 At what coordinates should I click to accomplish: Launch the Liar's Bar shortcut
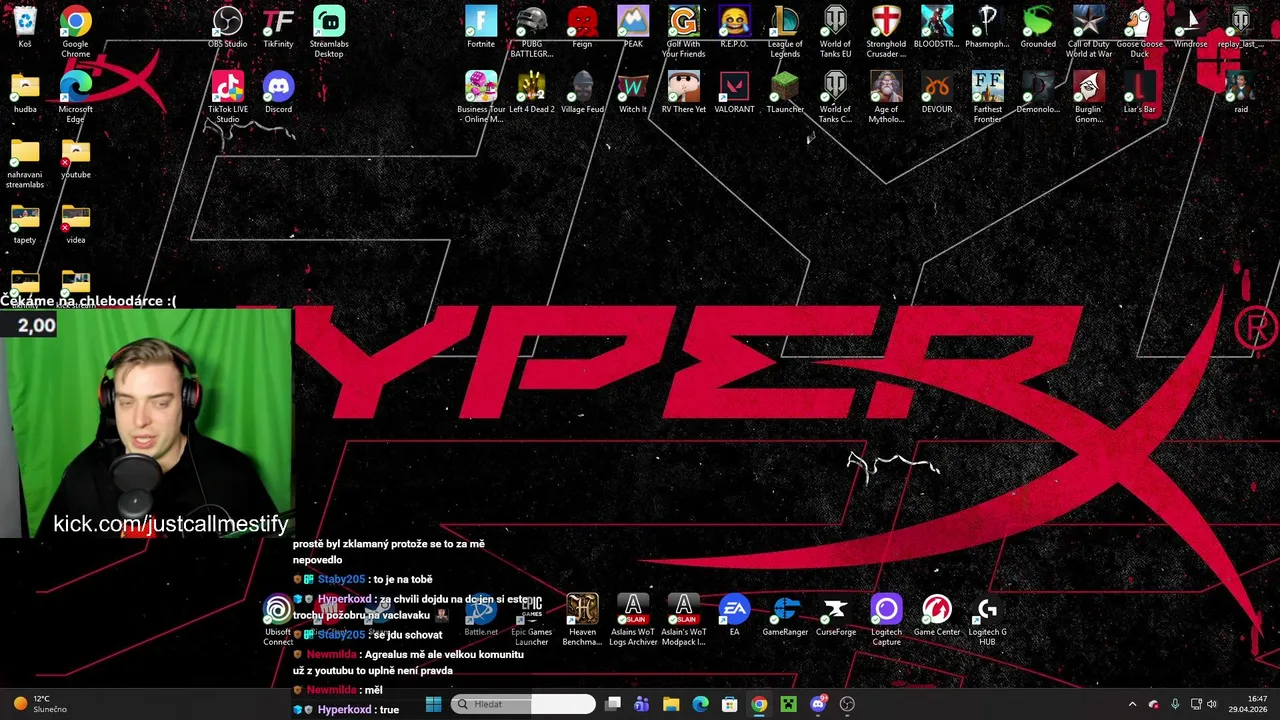coord(1140,93)
